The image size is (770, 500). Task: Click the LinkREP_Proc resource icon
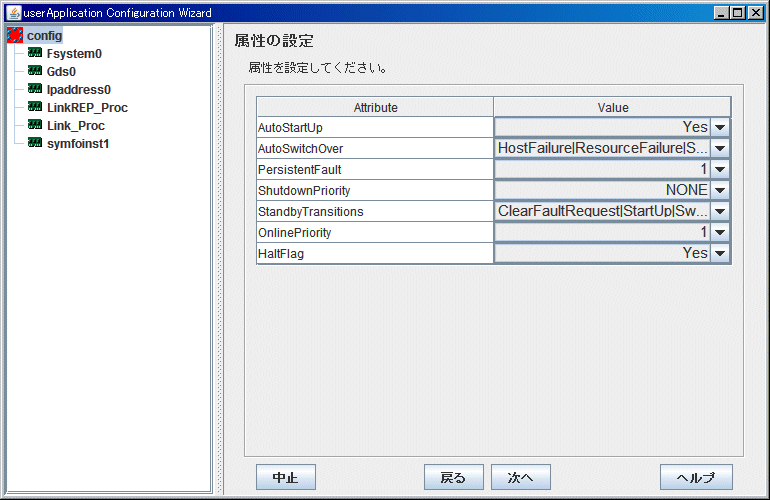coord(35,108)
